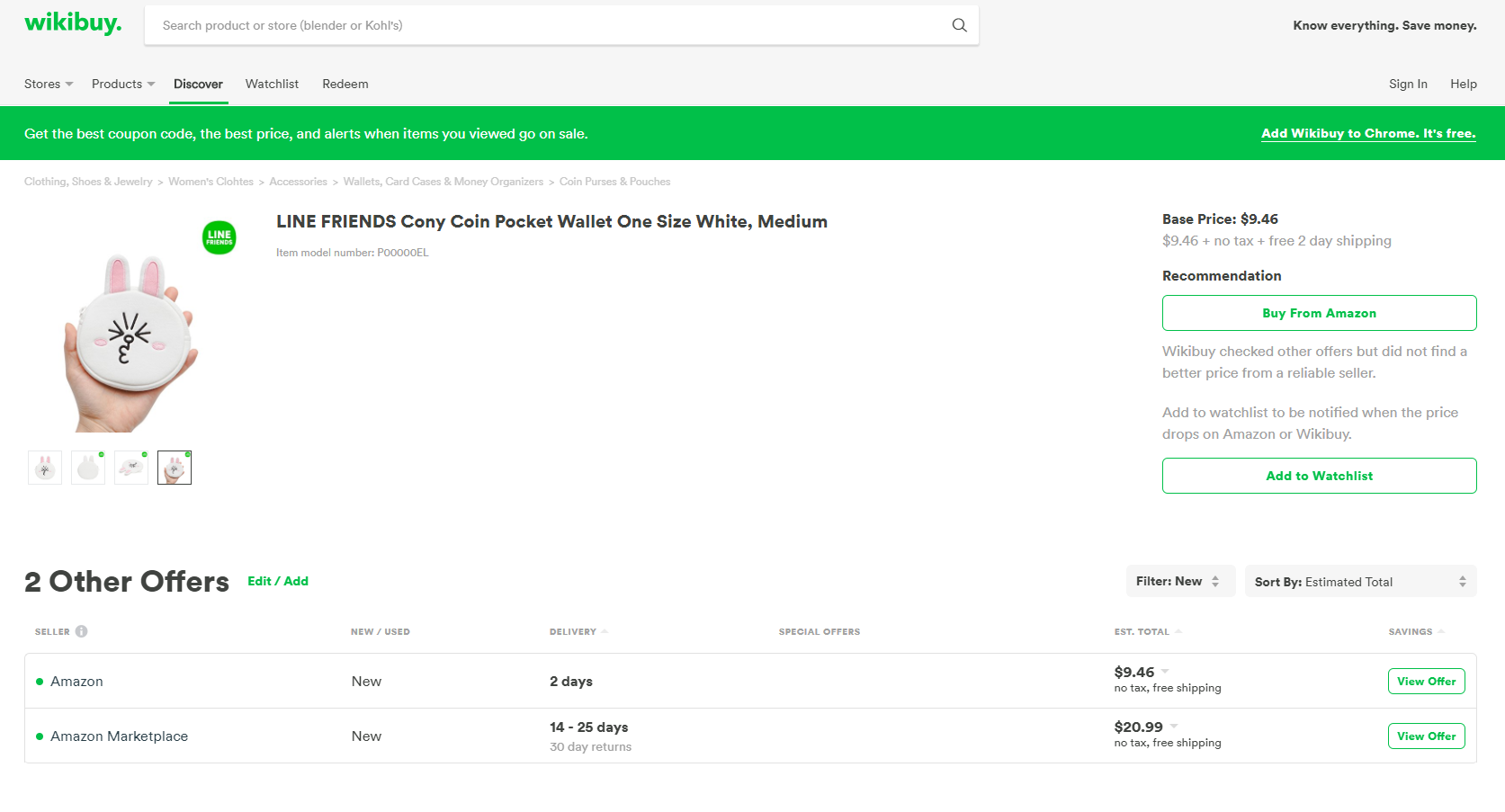Select the third product thumbnail

pyautogui.click(x=131, y=468)
